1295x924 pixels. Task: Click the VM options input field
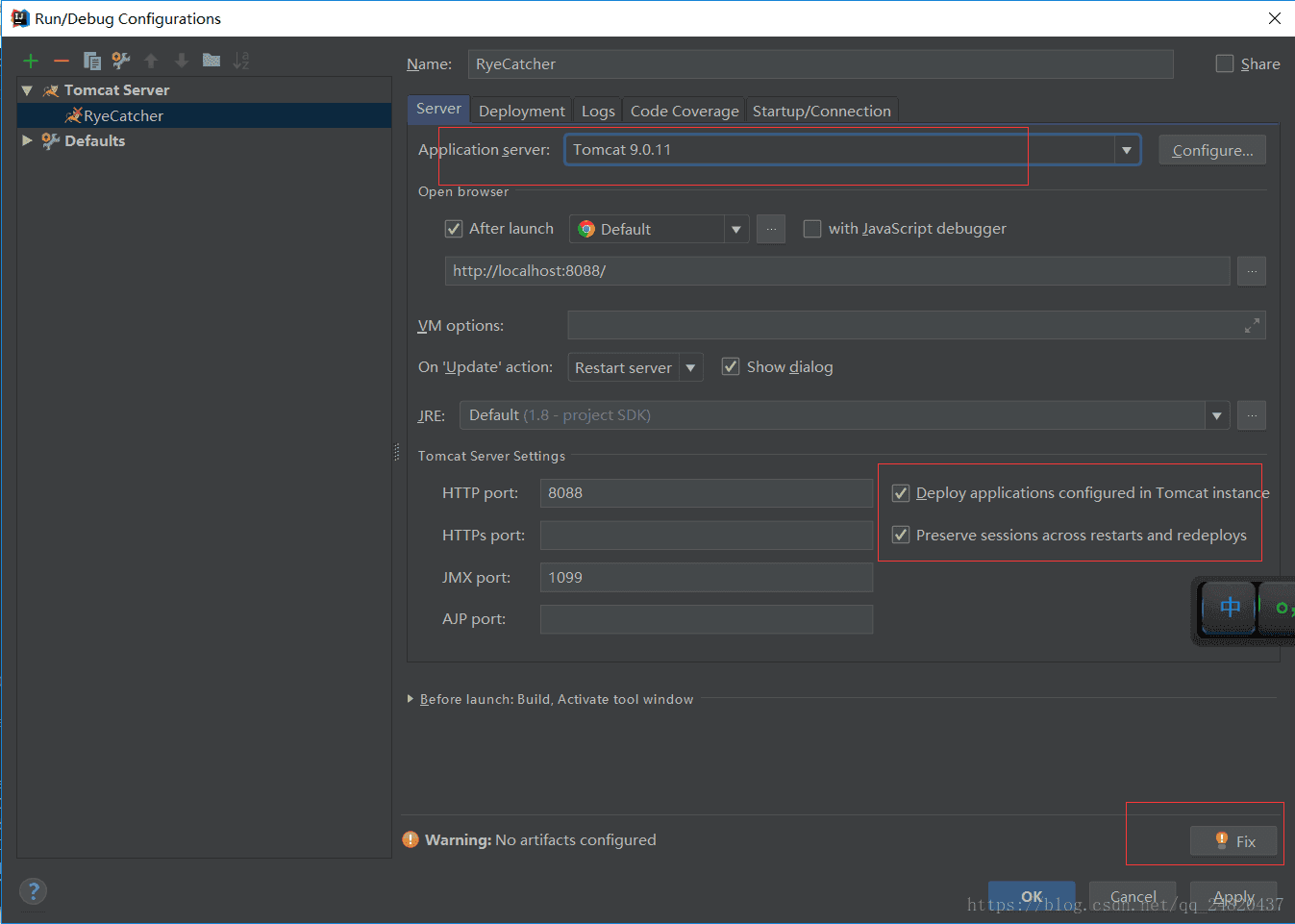coord(916,325)
